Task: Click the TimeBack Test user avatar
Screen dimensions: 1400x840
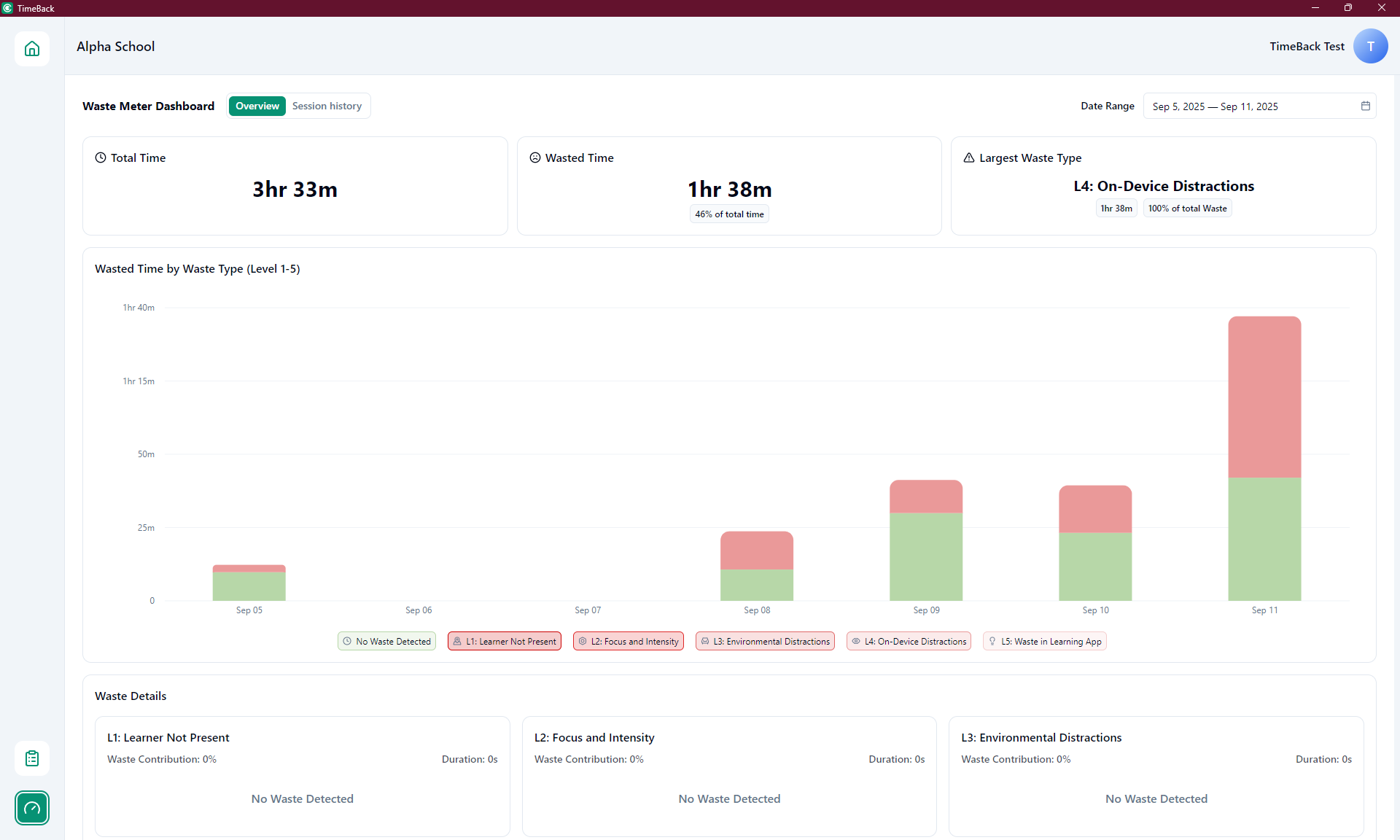Action: pyautogui.click(x=1370, y=47)
